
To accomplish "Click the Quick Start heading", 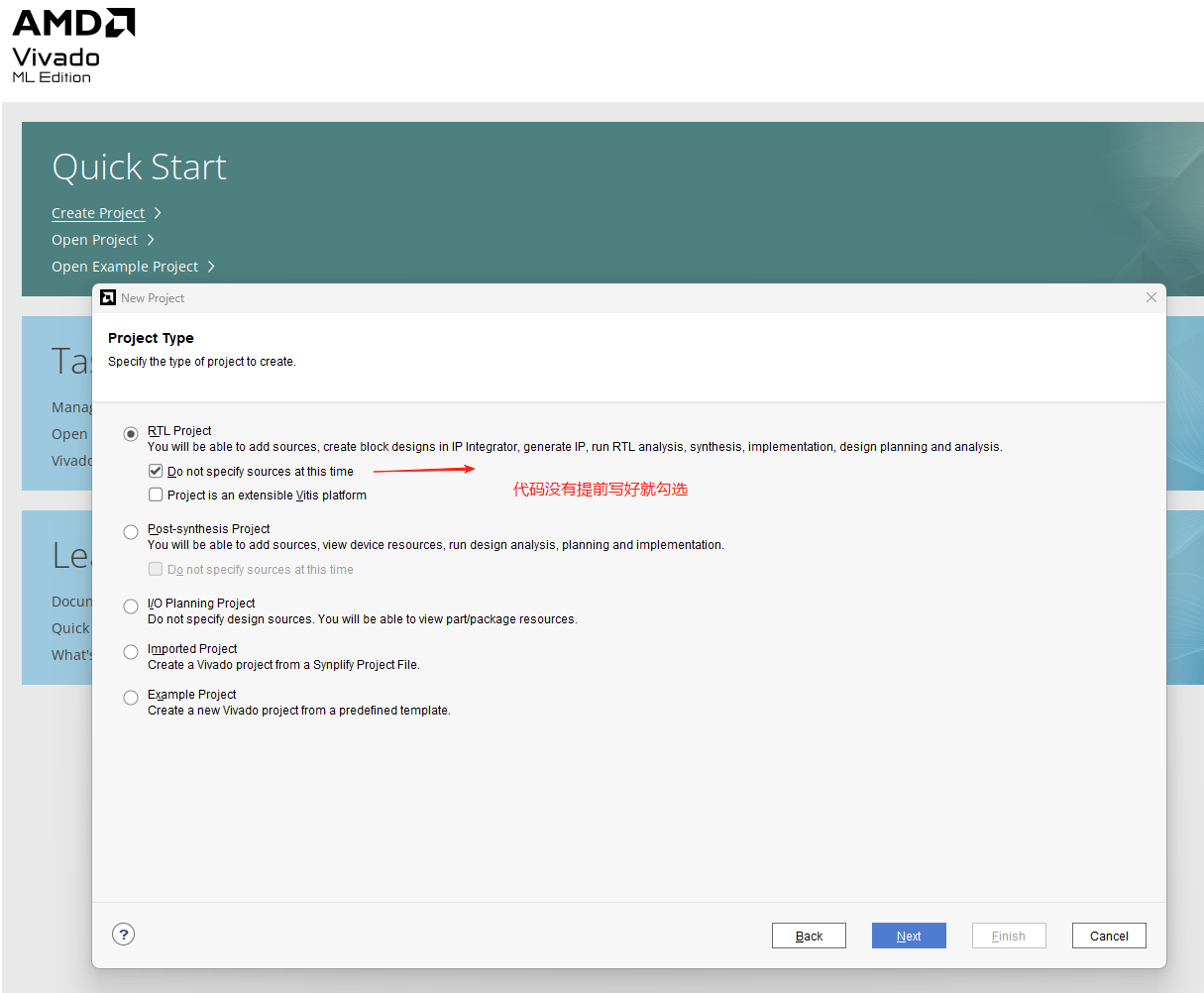I will point(139,166).
